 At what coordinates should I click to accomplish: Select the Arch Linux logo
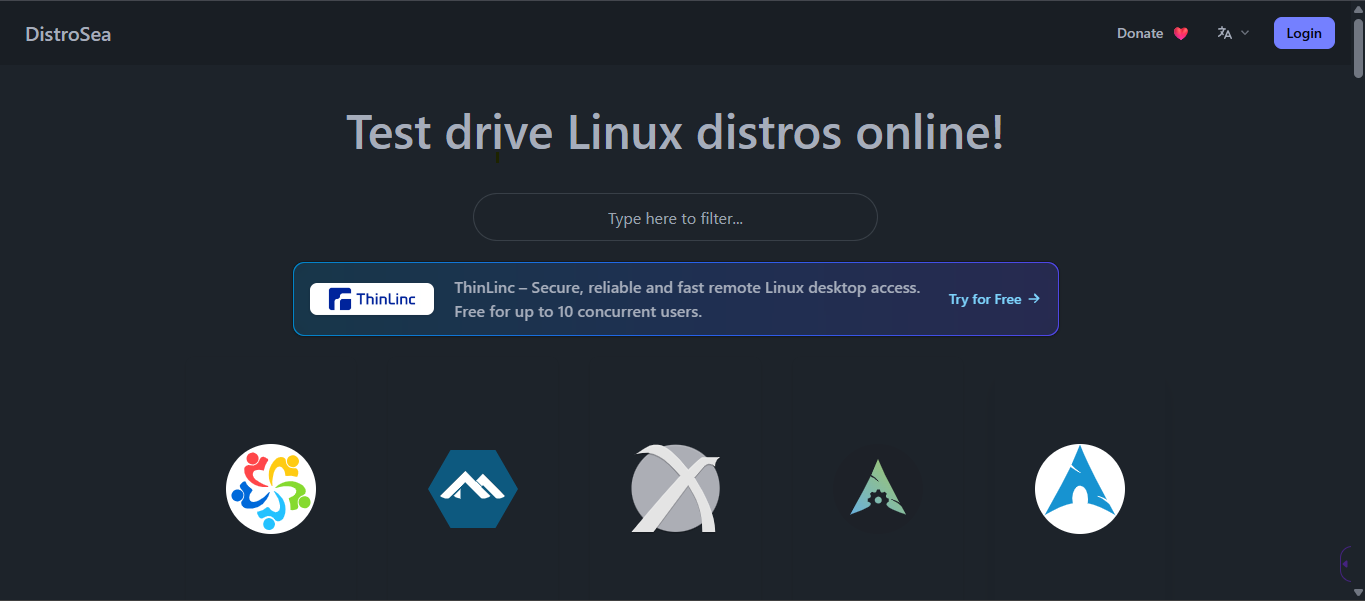coord(1079,489)
